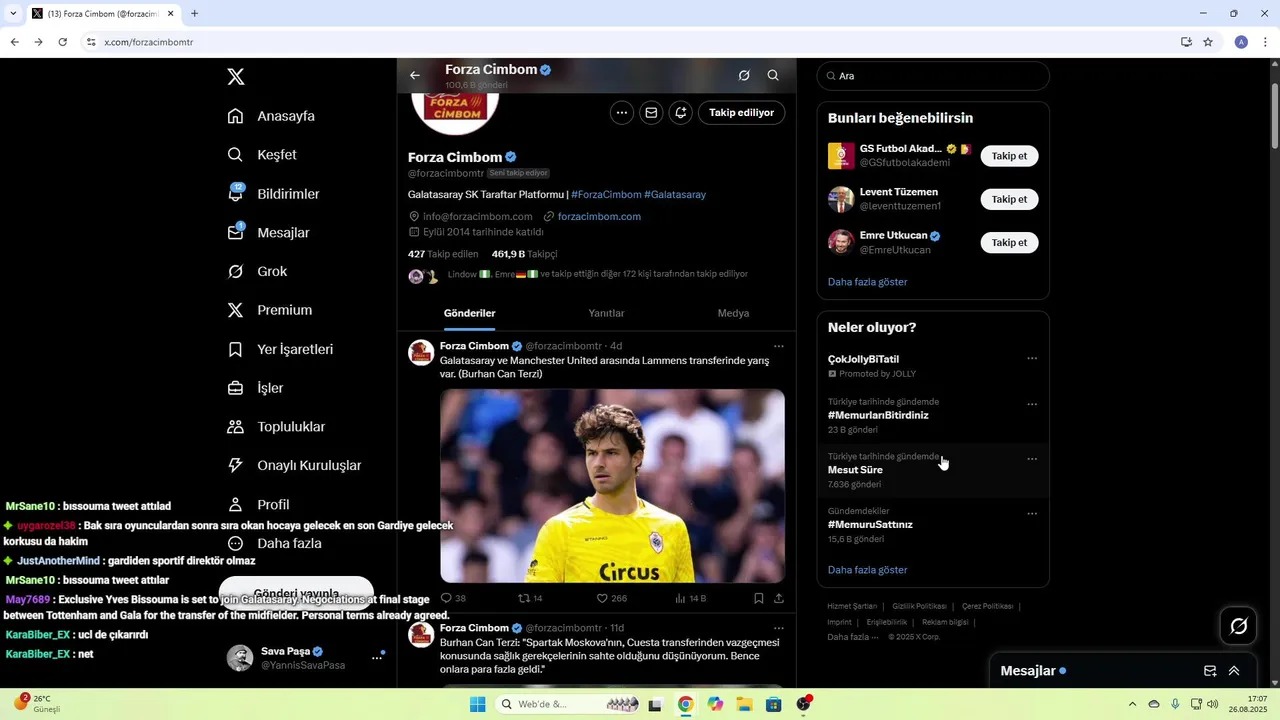The image size is (1280, 720).
Task: Click #Galatasaray hashtag
Action: tap(675, 194)
